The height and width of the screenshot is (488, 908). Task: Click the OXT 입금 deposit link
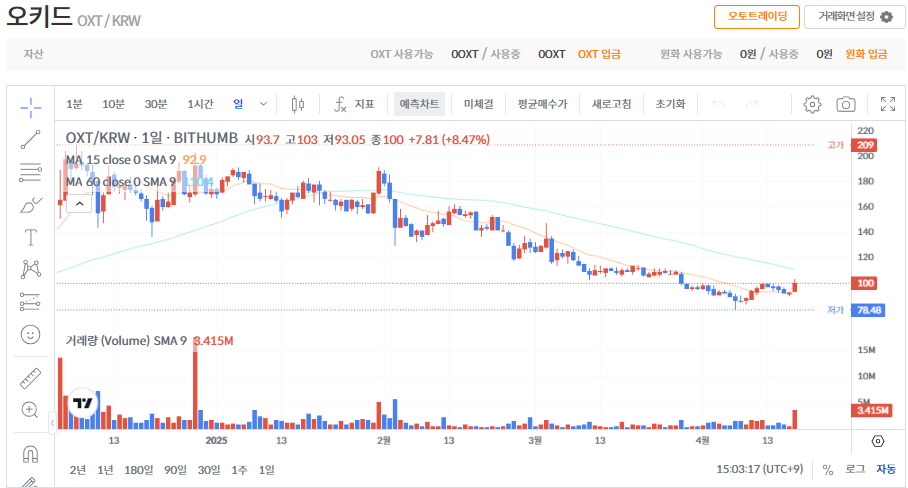pyautogui.click(x=599, y=54)
